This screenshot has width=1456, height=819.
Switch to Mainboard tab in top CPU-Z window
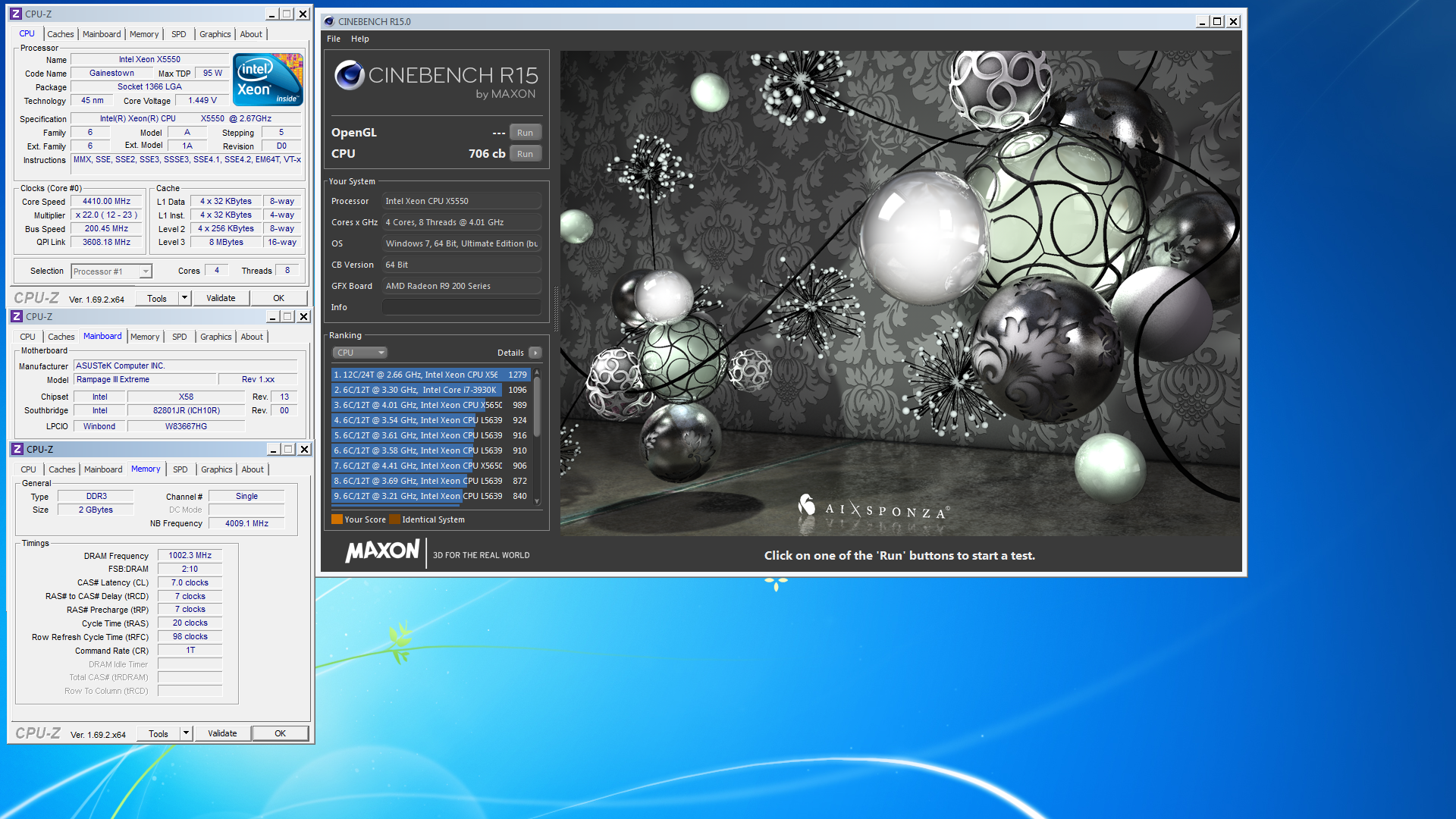tap(102, 34)
